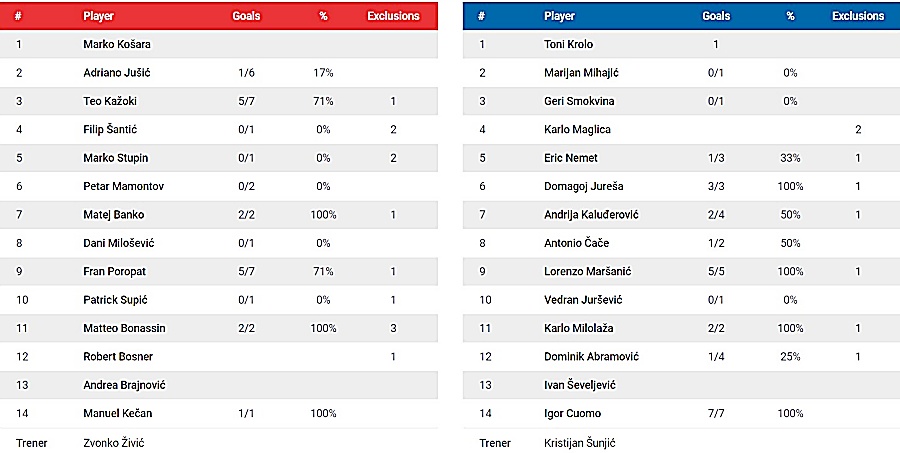This screenshot has width=900, height=453.
Task: Click the blue table's Exclusions column header
Action: pyautogui.click(x=858, y=16)
